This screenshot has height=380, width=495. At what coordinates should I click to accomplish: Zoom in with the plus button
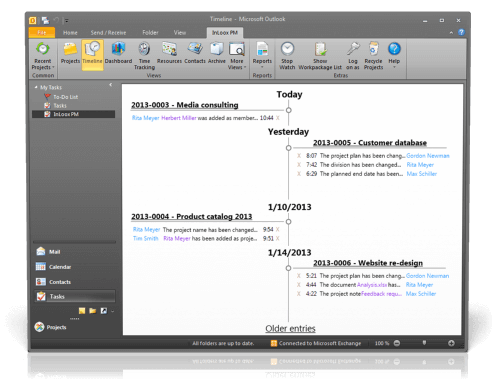[451, 343]
